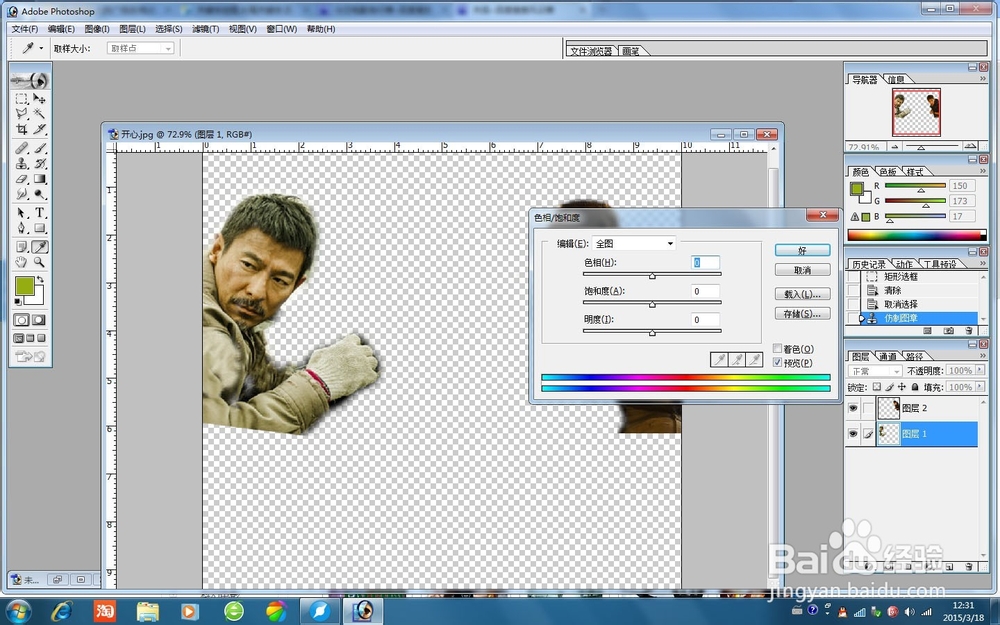Open the 图像(I) menu
Image resolution: width=1000 pixels, height=625 pixels.
pos(97,29)
